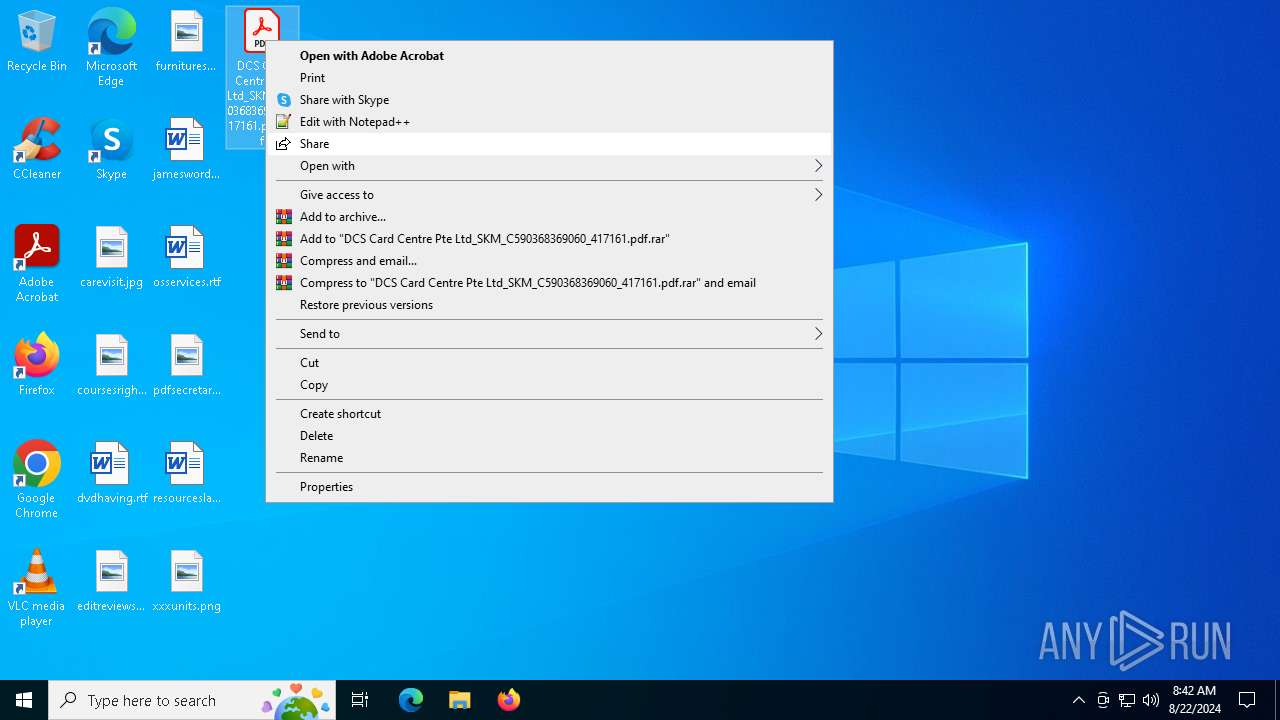
Task: Expand the 'Open with' submenu
Action: [549, 166]
